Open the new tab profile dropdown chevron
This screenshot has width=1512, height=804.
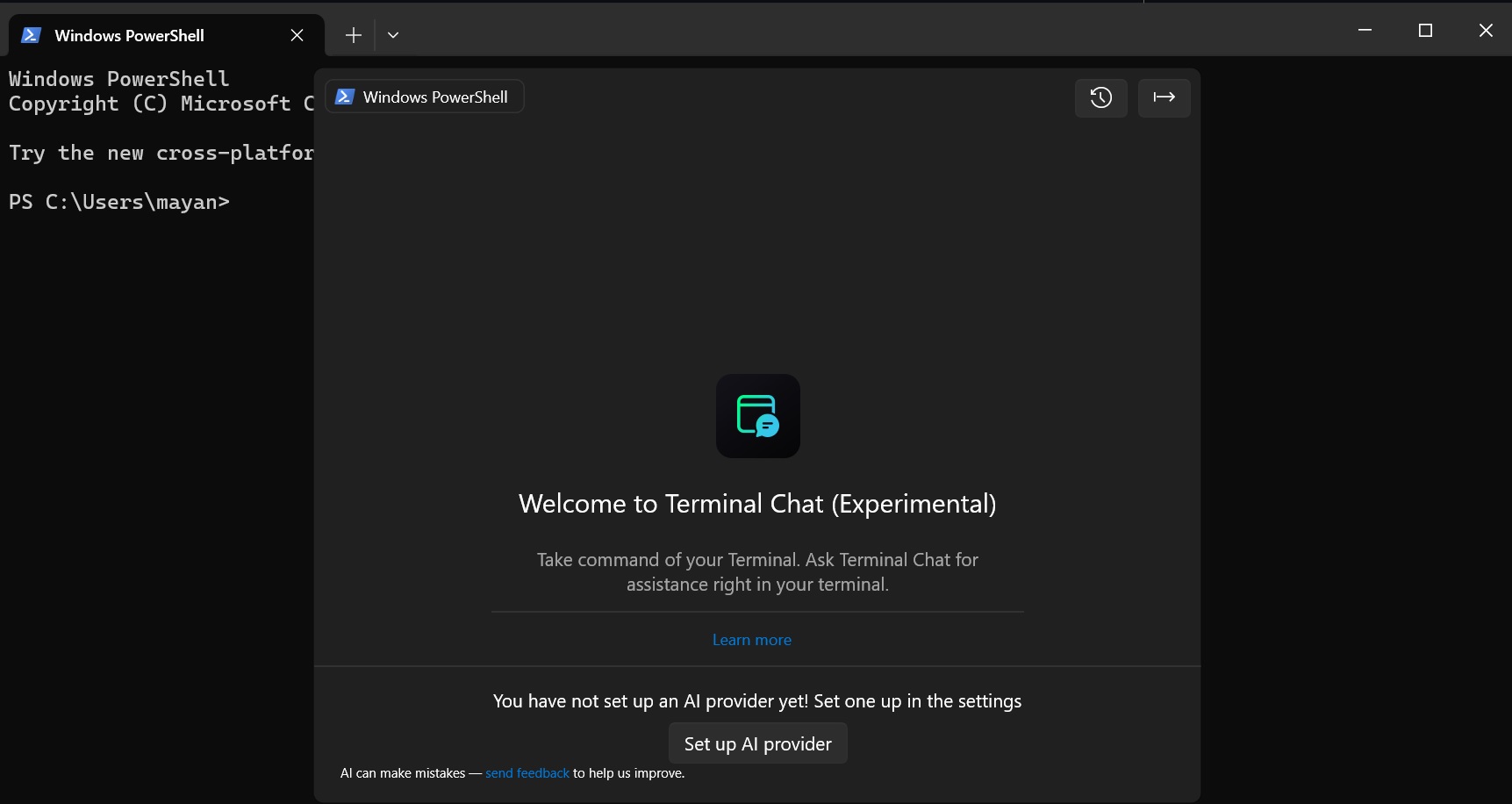(x=393, y=34)
